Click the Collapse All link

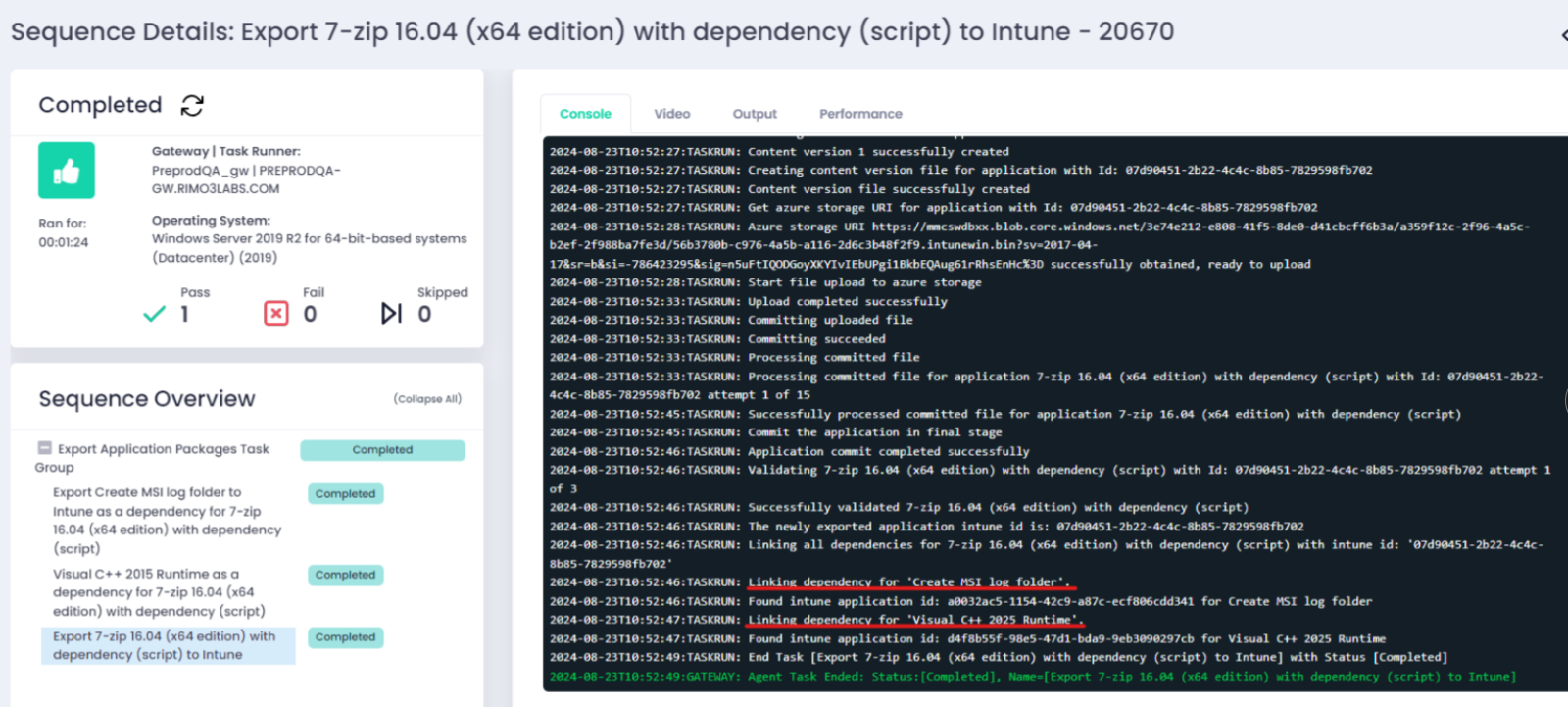[x=427, y=399]
